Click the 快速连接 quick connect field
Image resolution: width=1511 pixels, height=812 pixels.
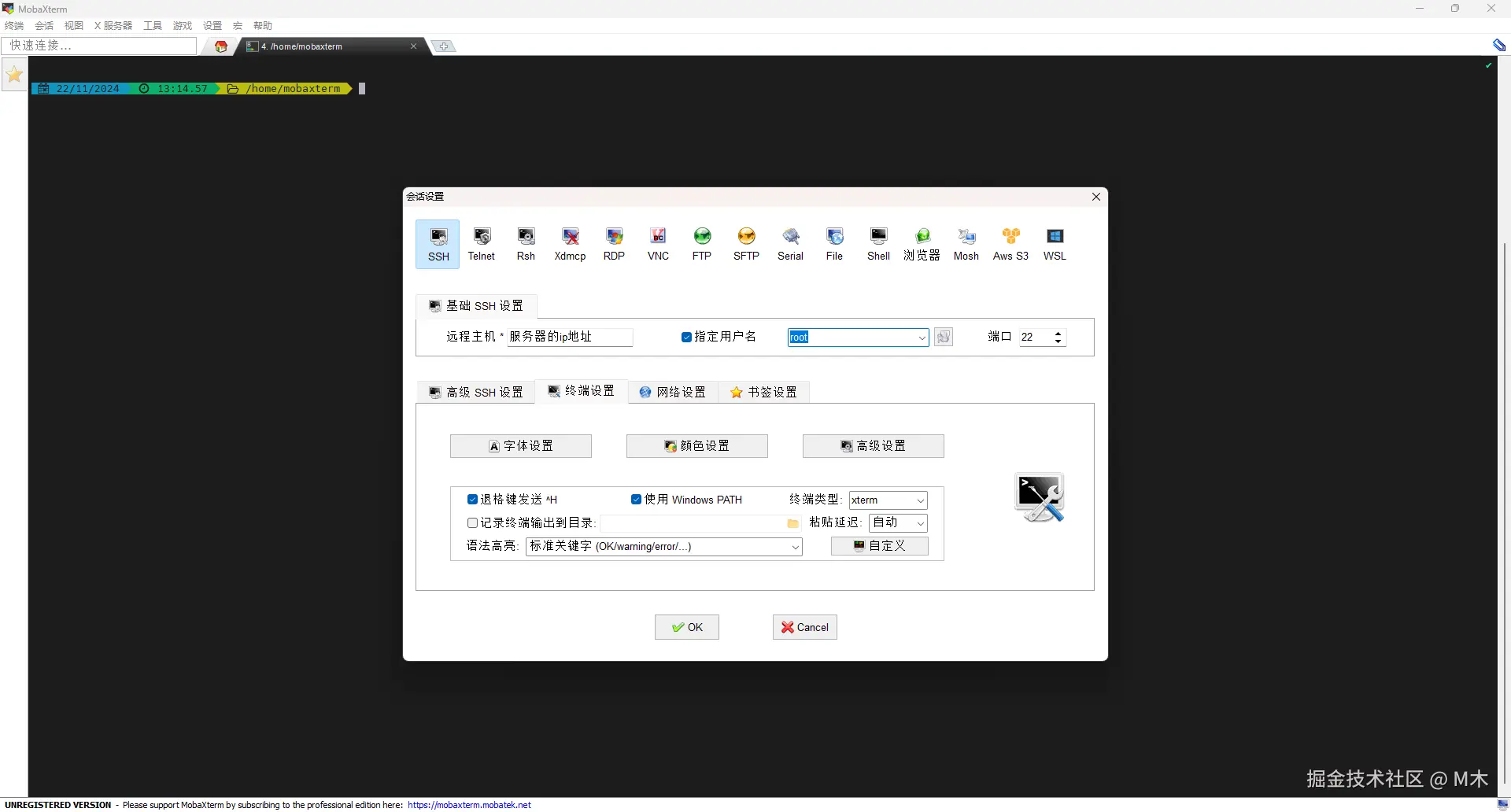click(x=99, y=46)
